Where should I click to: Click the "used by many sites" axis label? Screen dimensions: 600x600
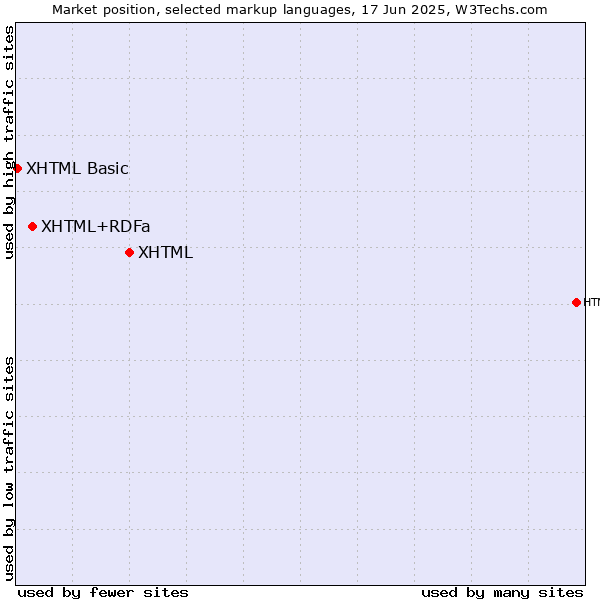[x=502, y=593]
